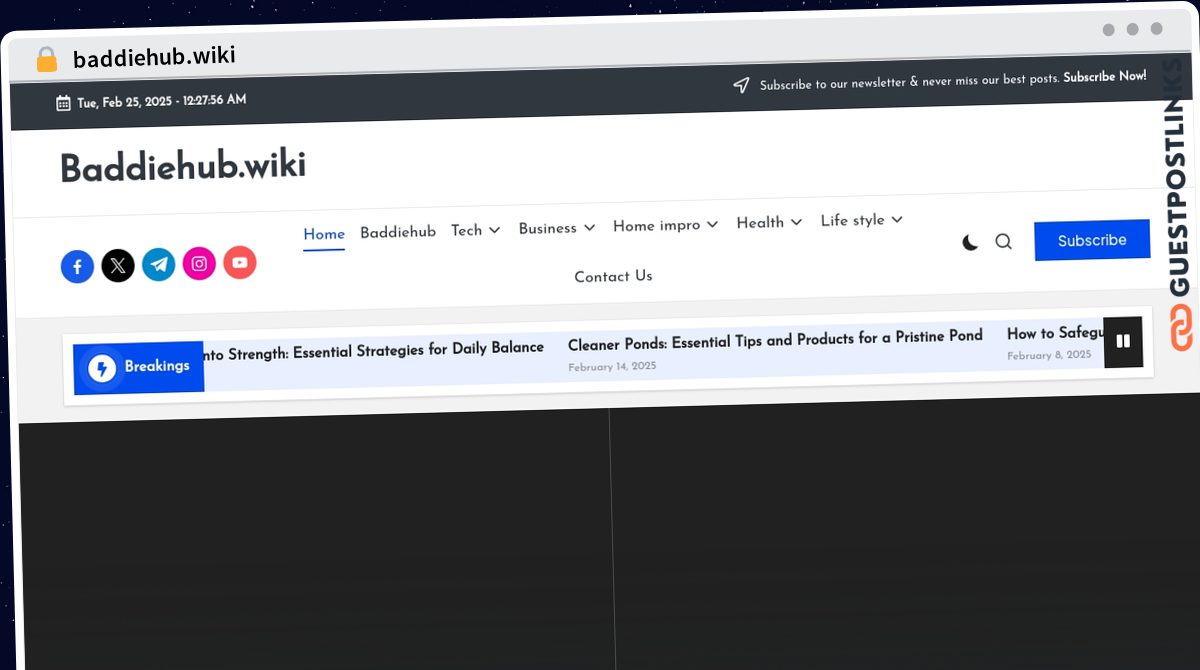Click the Breakings lightning bolt icon

point(102,369)
